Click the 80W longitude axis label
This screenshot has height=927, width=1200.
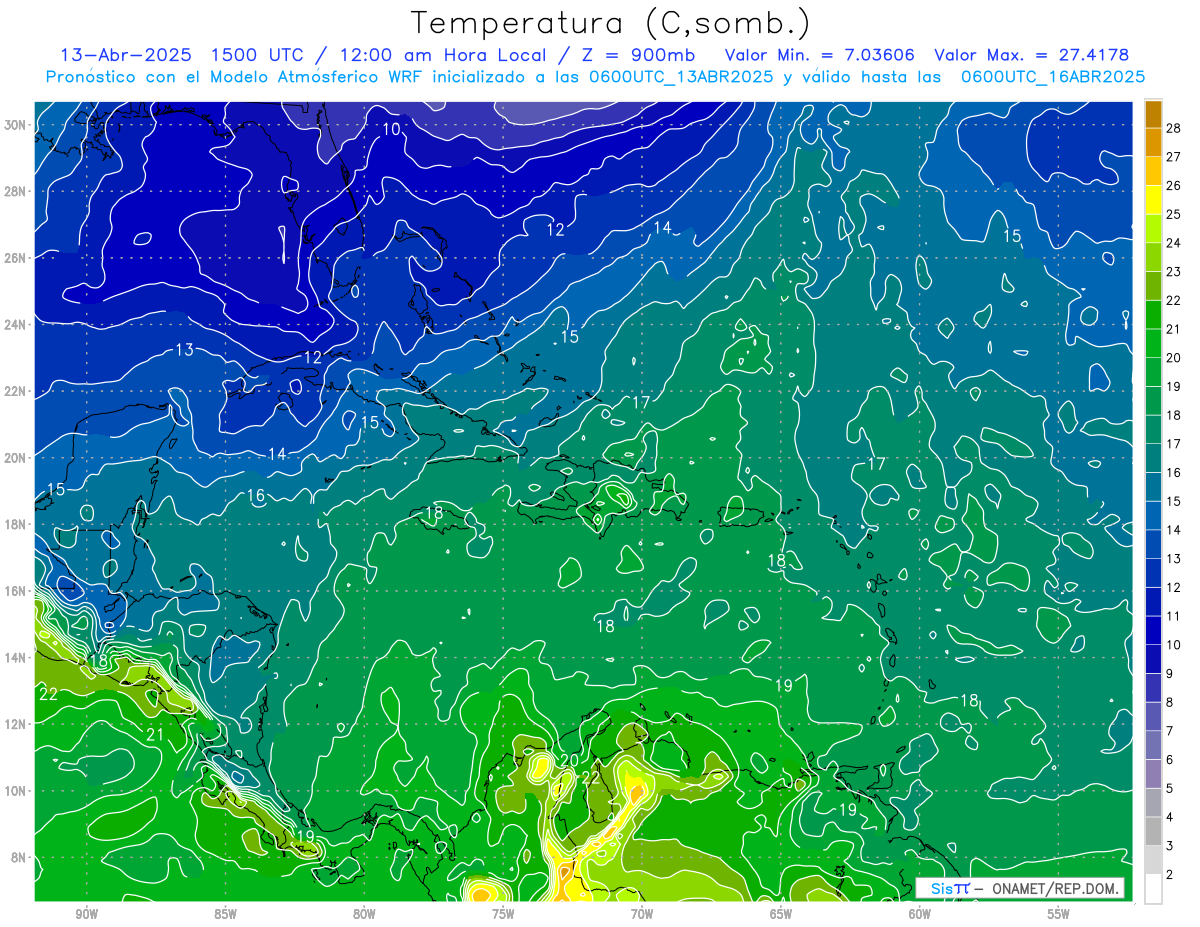coord(364,914)
